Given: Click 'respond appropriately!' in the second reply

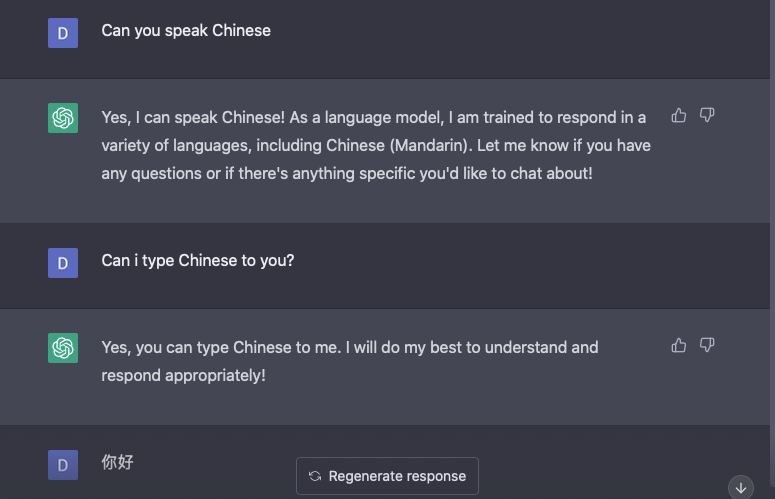Looking at the screenshot, I should point(184,376).
